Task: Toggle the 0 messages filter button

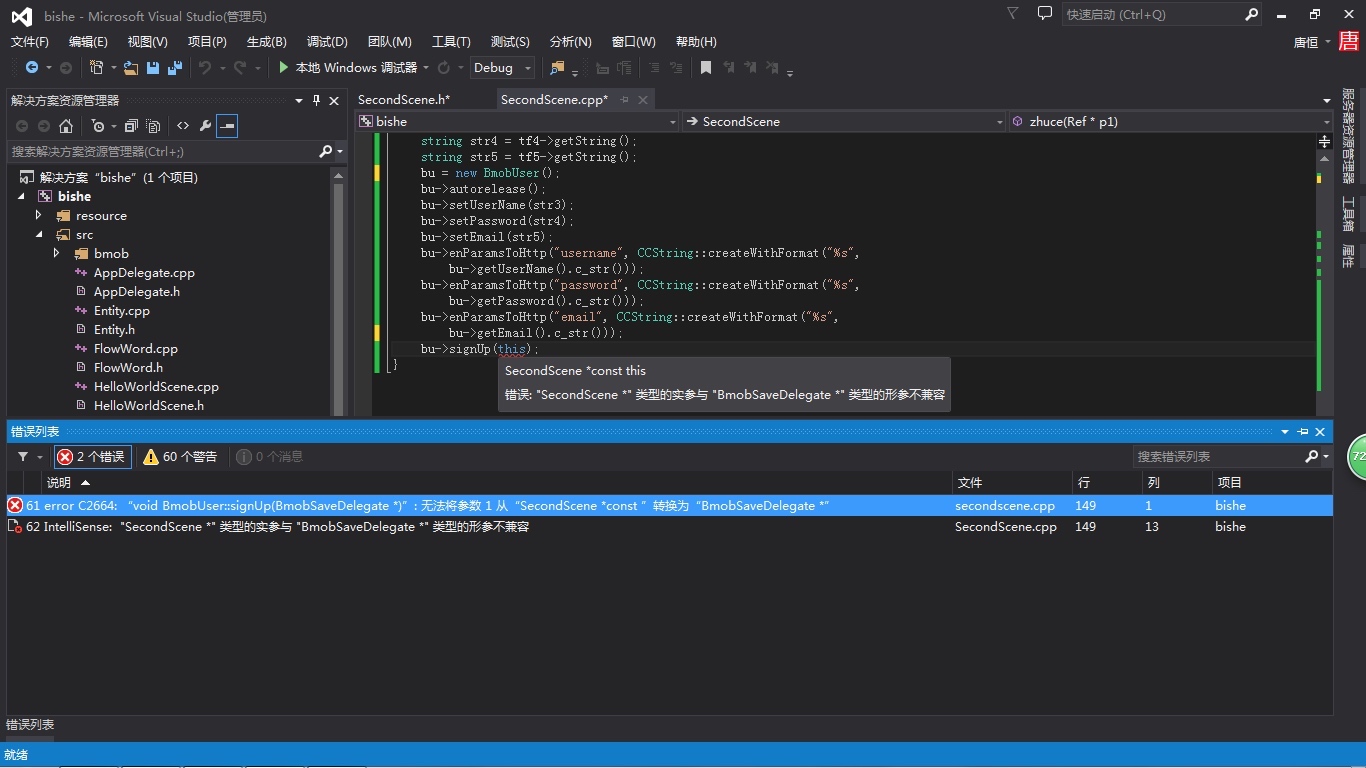Action: pyautogui.click(x=270, y=457)
